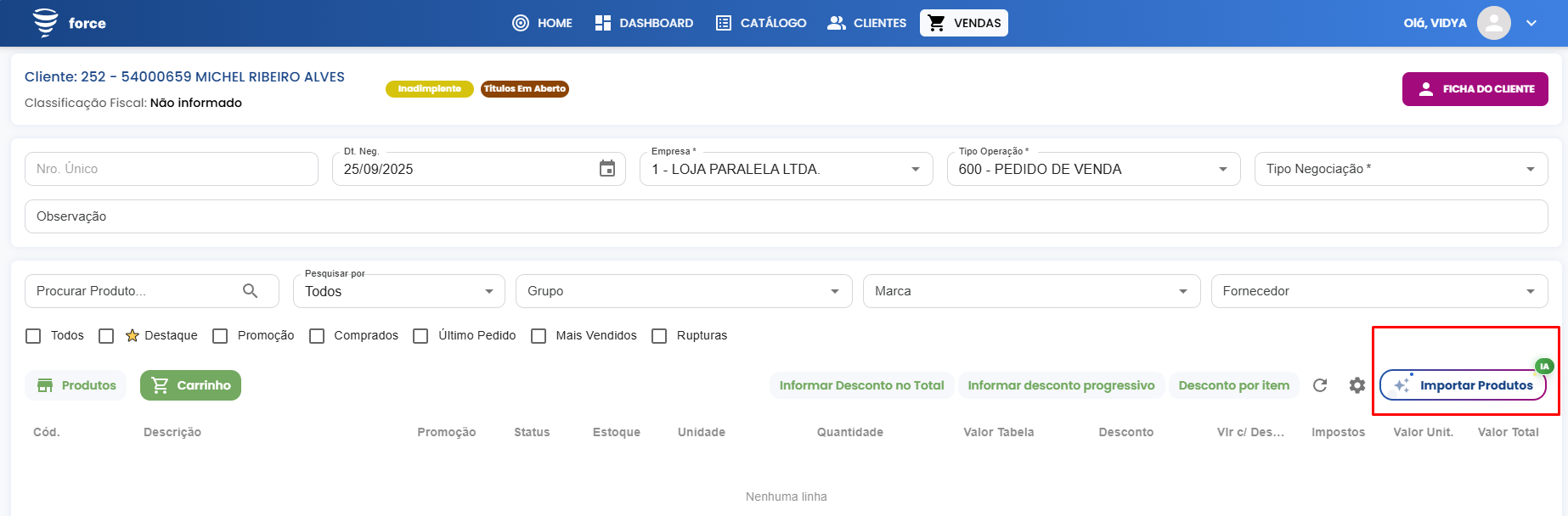Tick the Promoção checkbox
Image resolution: width=1568 pixels, height=516 pixels.
(220, 336)
